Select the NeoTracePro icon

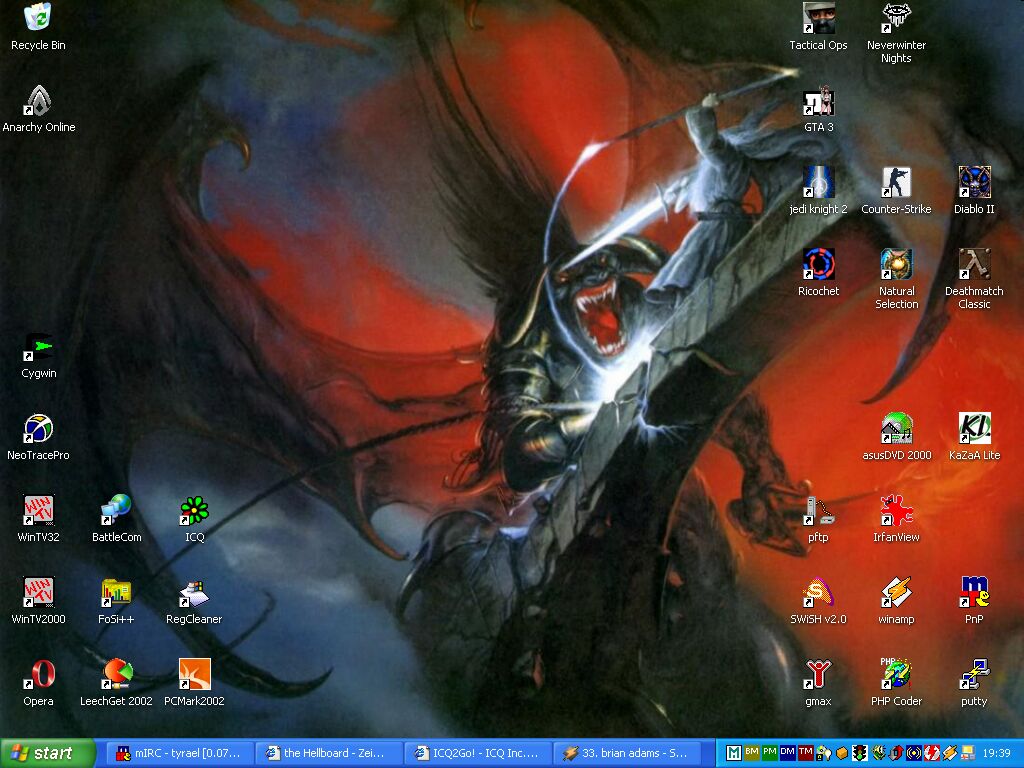click(x=38, y=429)
